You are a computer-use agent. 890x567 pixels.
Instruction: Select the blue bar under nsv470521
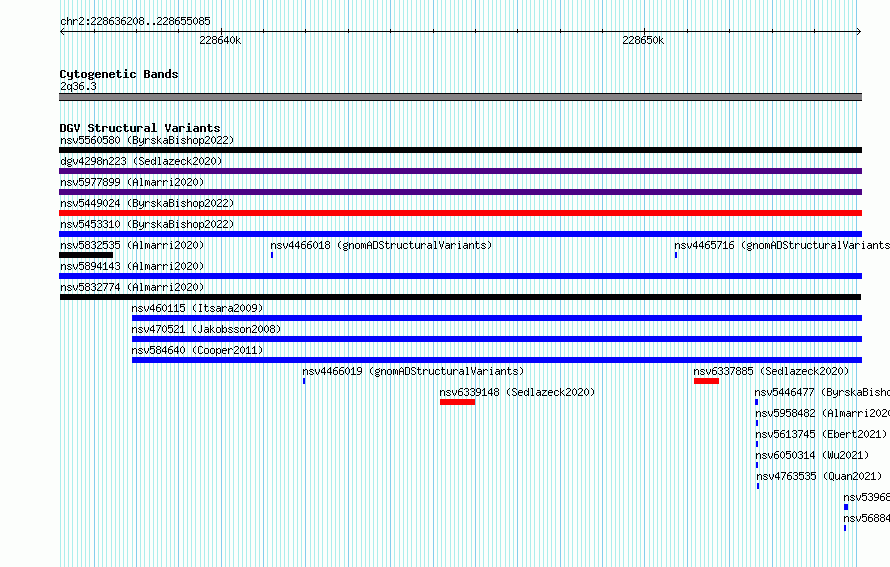coord(497,339)
